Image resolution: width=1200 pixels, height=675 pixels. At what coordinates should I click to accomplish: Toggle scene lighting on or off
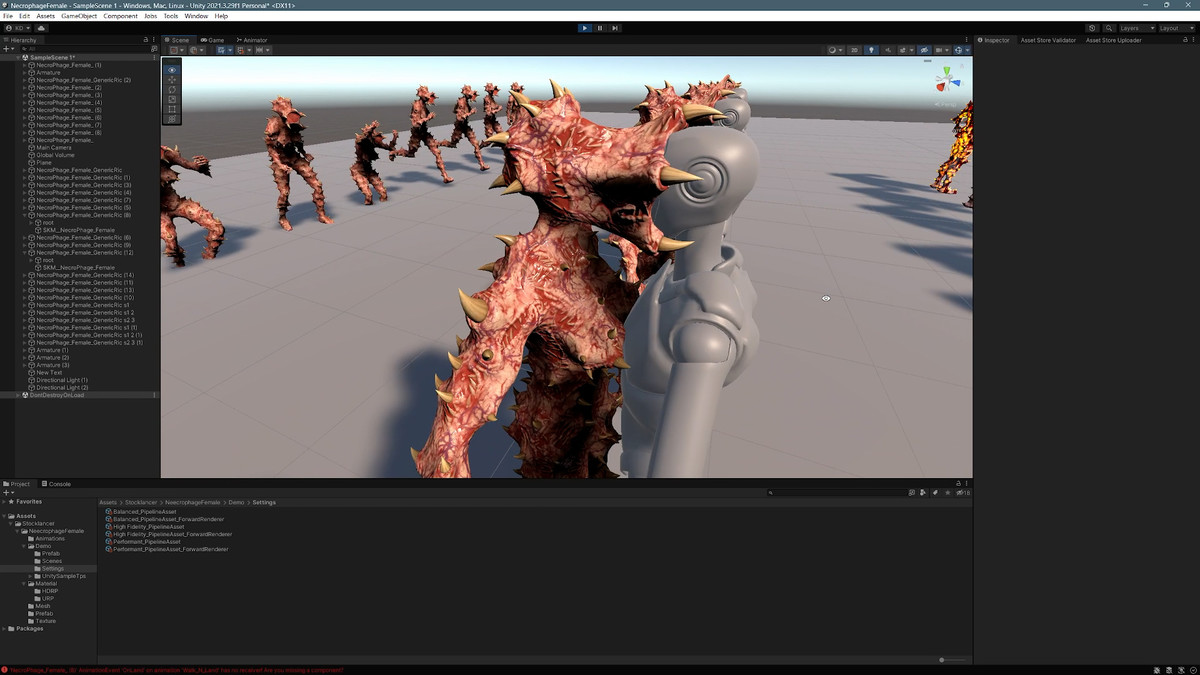point(870,50)
